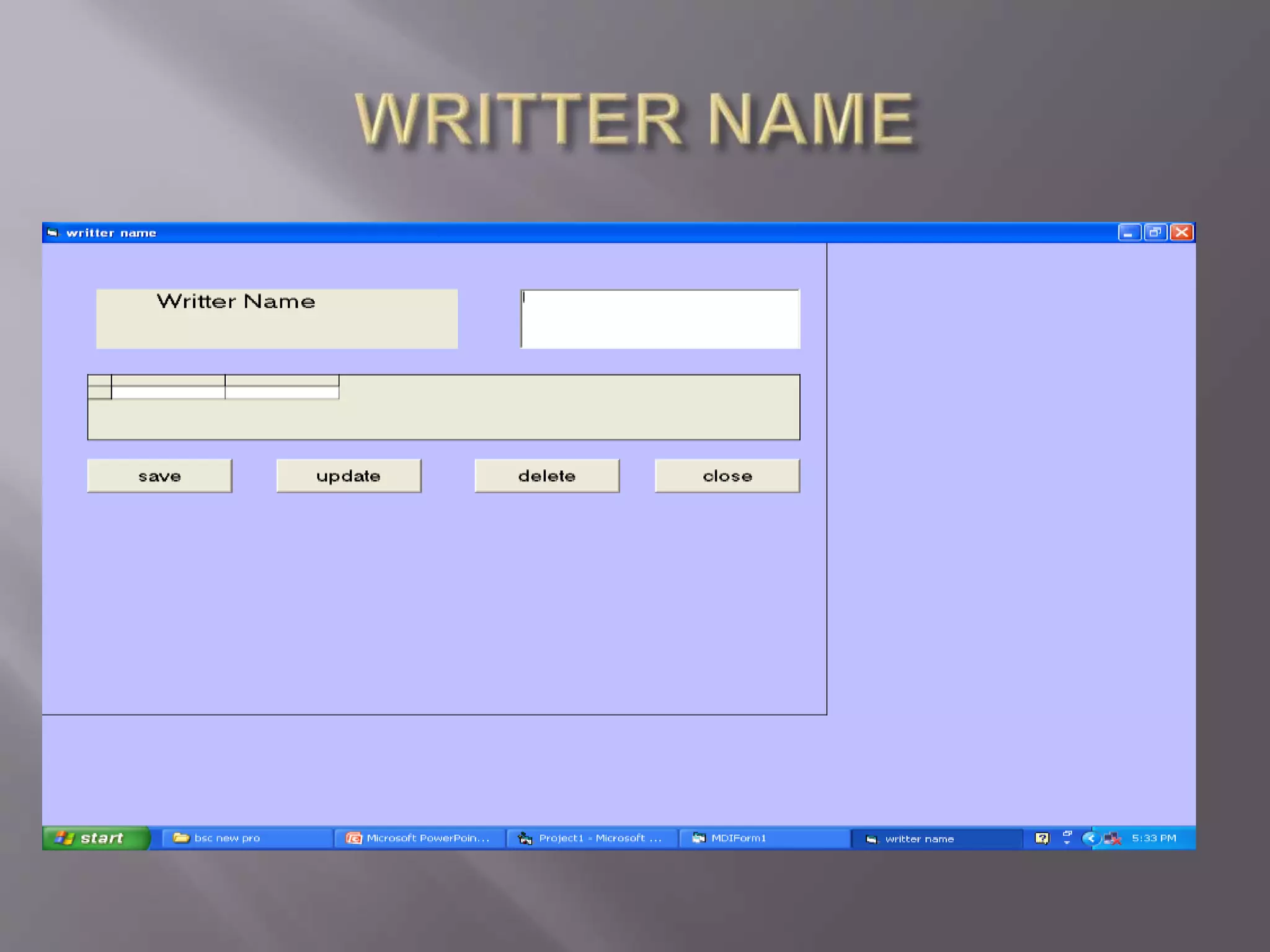The height and width of the screenshot is (952, 1270).
Task: Click the close button on the form
Action: [x=727, y=476]
